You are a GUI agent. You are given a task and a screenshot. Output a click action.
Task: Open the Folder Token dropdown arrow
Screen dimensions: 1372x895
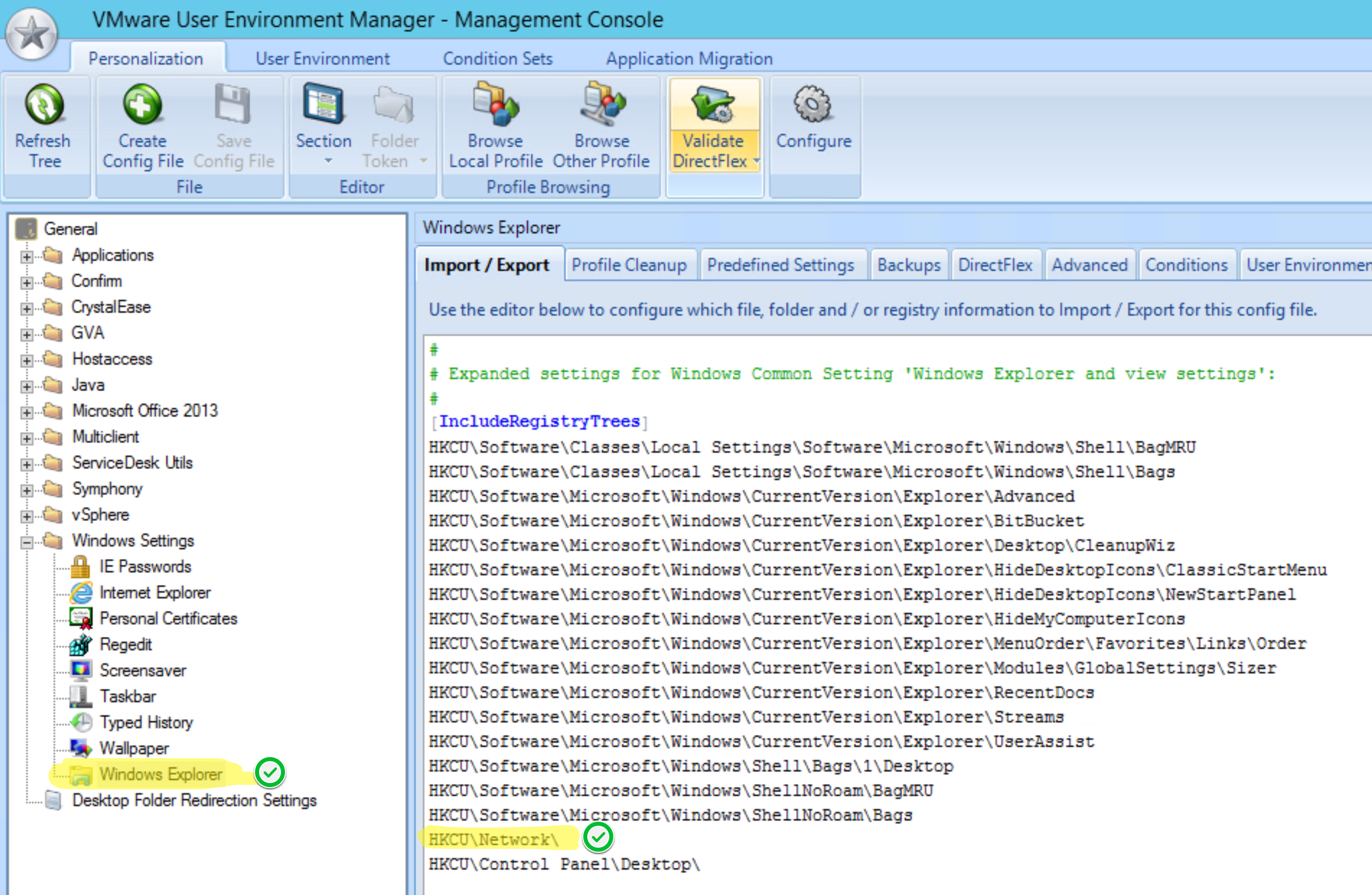coord(423,161)
